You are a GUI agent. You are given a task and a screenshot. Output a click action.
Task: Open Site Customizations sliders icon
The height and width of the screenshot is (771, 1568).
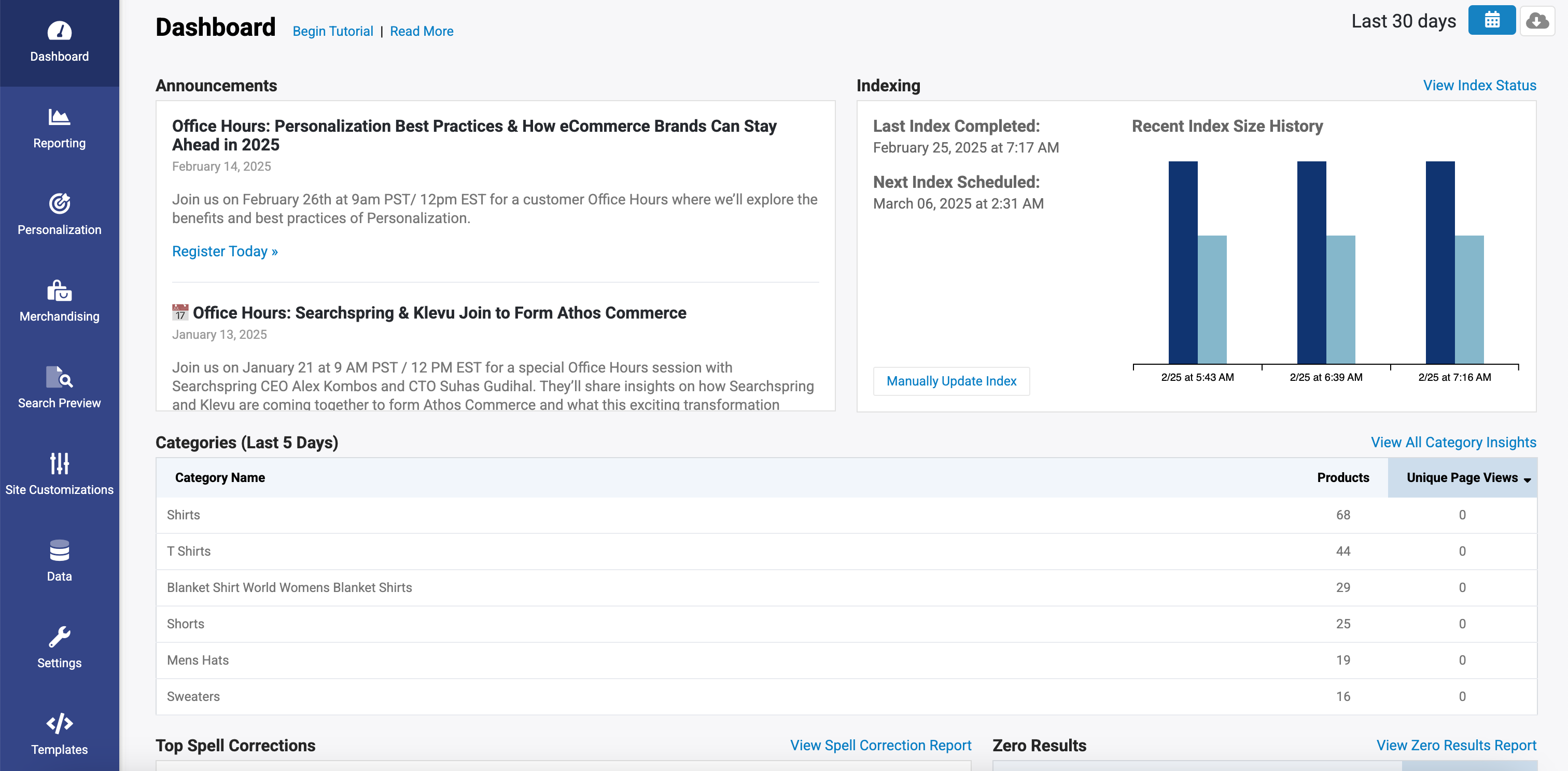tap(59, 464)
